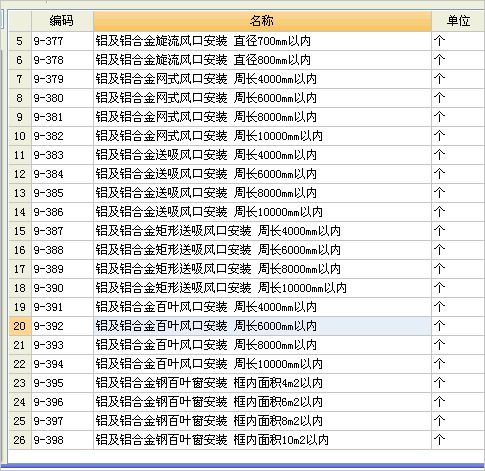Select code cell 9-380
485x471 pixels.
click(x=62, y=98)
